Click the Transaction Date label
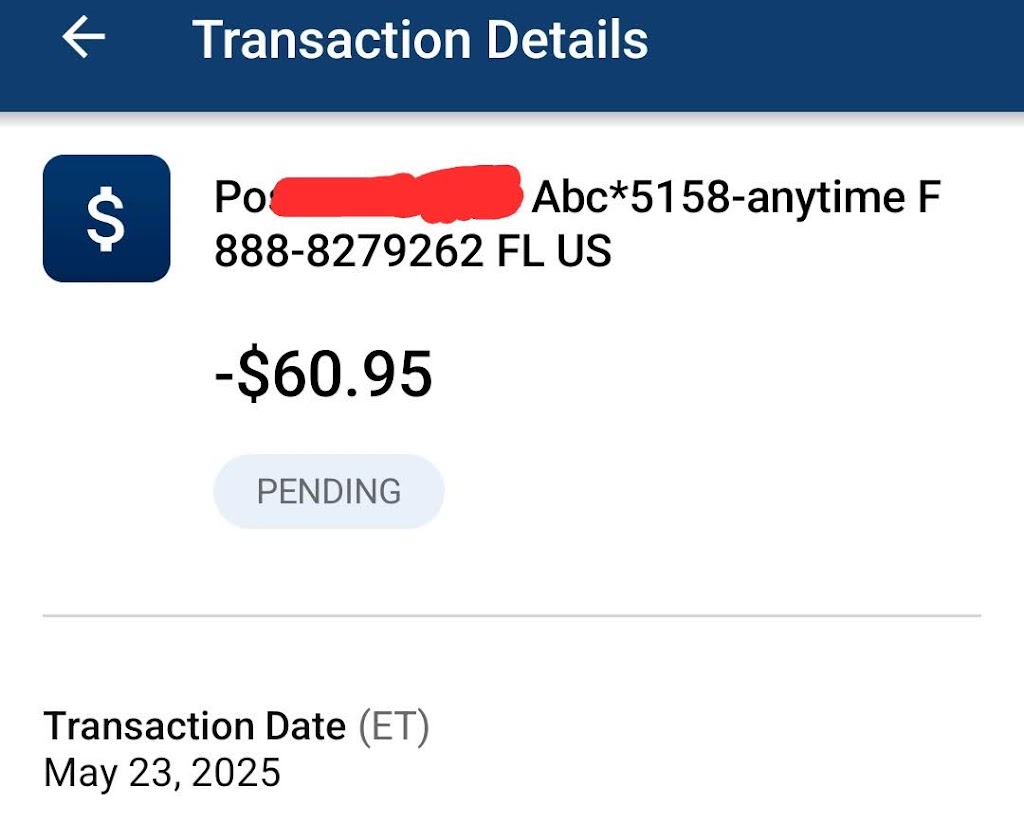The height and width of the screenshot is (823, 1024). click(x=195, y=726)
